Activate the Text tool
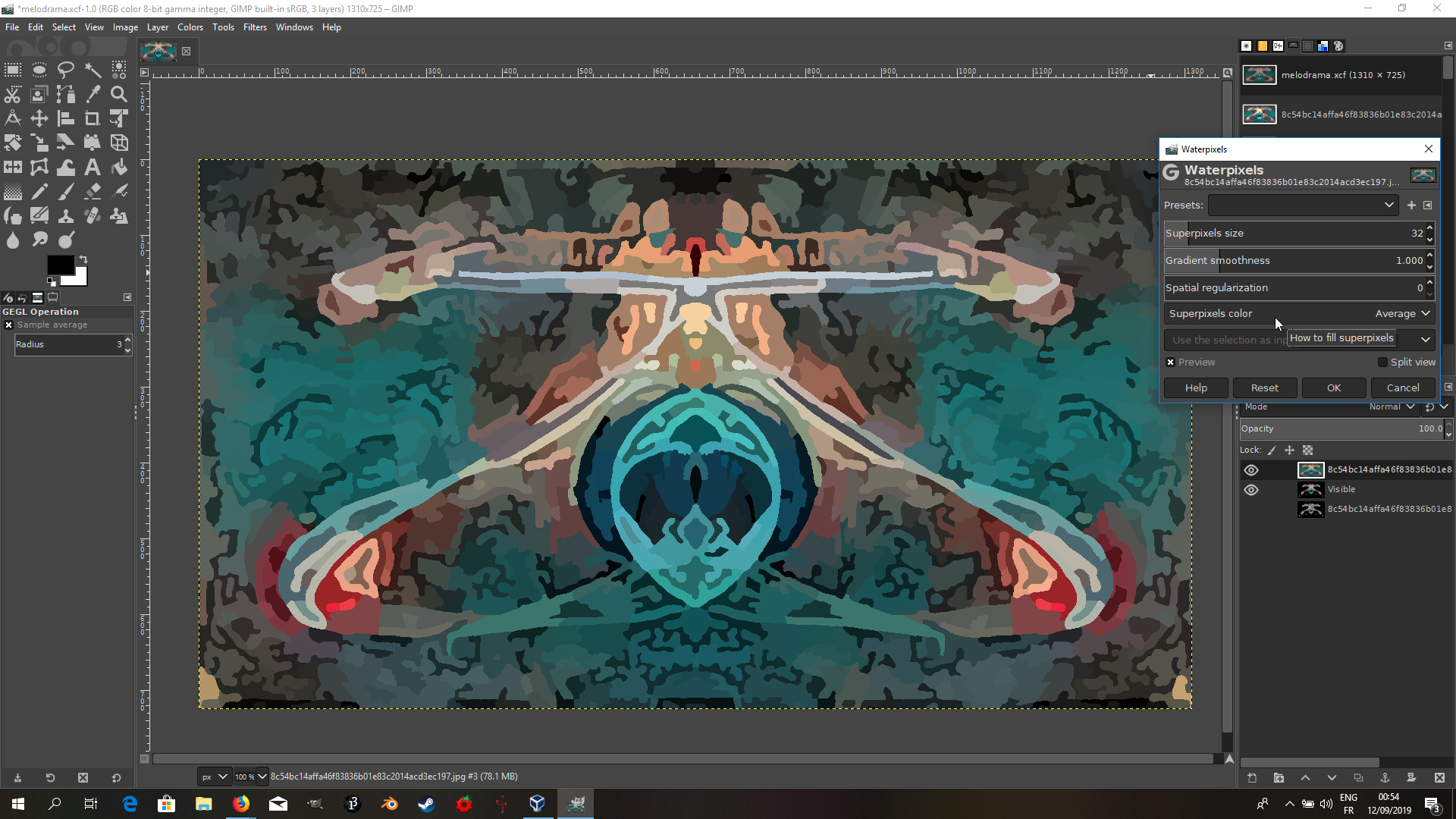Viewport: 1456px width, 819px height. click(x=93, y=167)
